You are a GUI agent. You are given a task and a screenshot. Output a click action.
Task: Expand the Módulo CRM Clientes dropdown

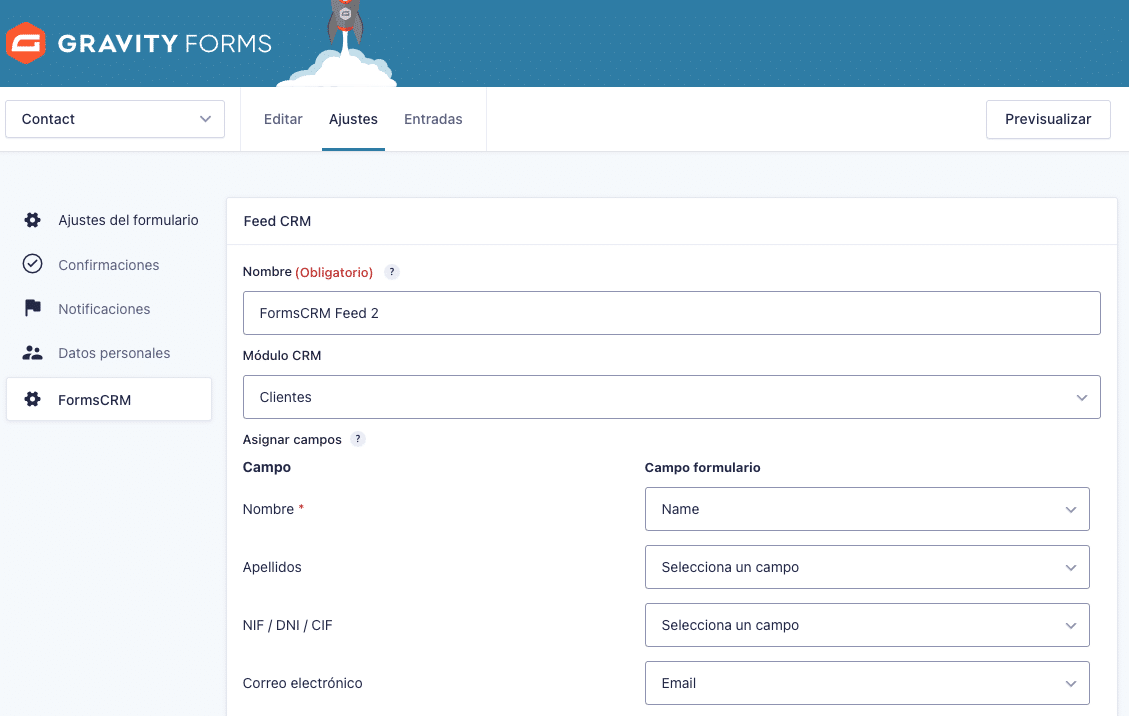671,397
